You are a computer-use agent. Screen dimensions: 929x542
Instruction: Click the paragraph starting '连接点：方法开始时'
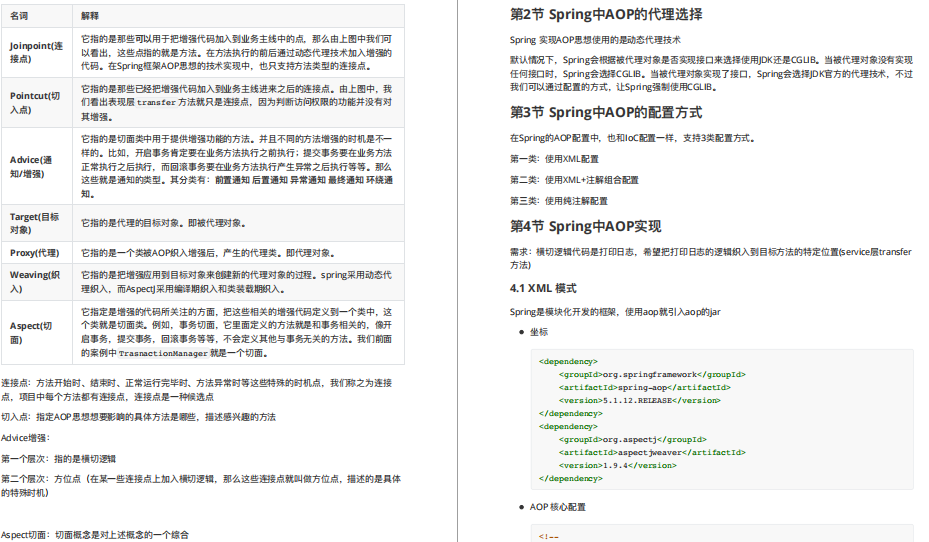click(x=196, y=390)
